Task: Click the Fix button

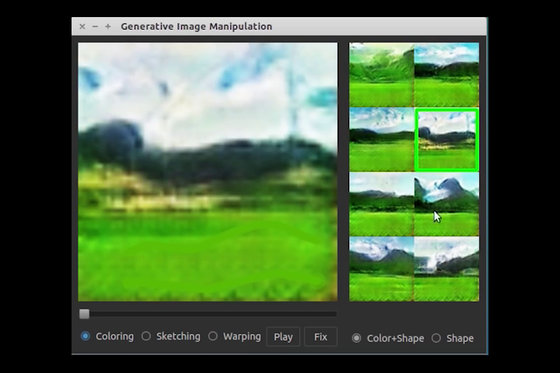Action: tap(320, 337)
